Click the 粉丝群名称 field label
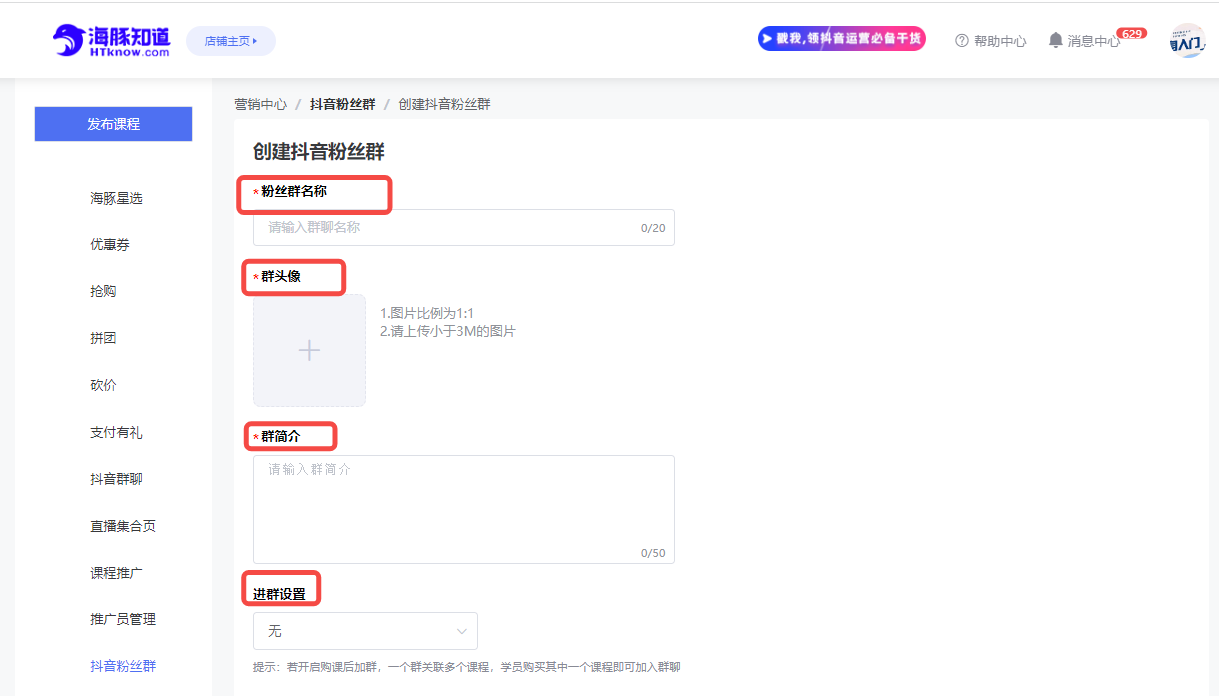 coord(293,191)
